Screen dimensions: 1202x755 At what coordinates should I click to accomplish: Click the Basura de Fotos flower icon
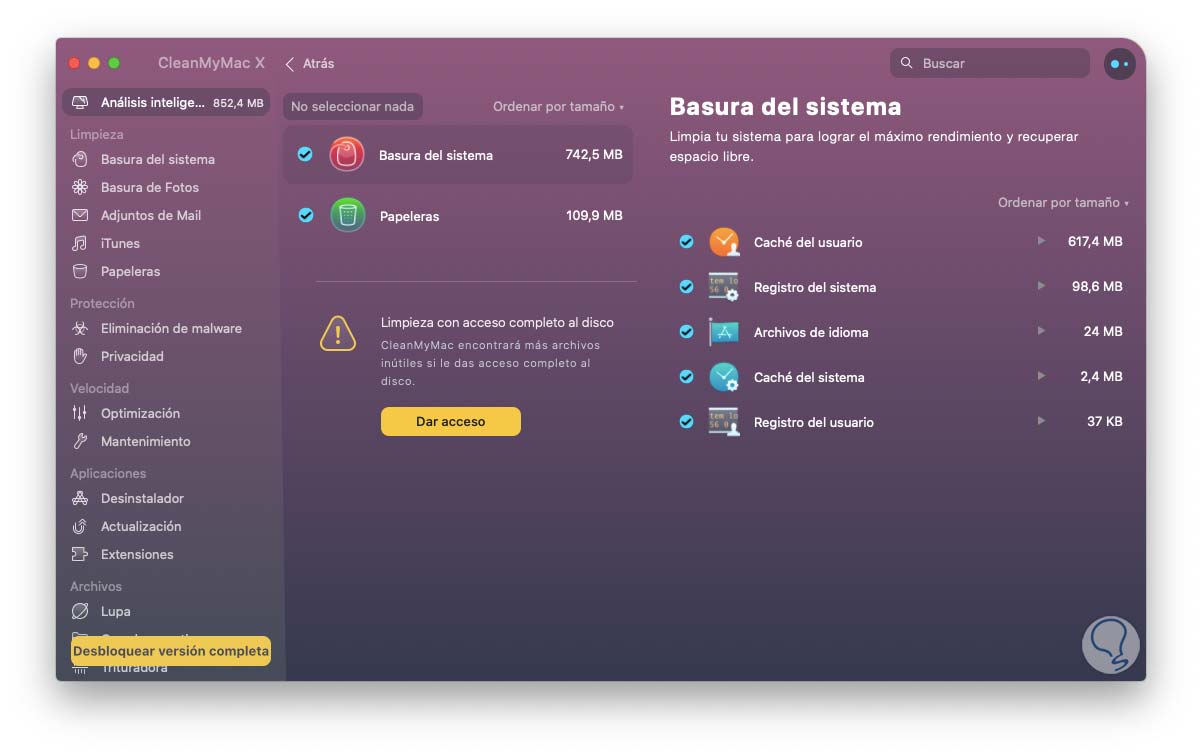click(x=80, y=187)
